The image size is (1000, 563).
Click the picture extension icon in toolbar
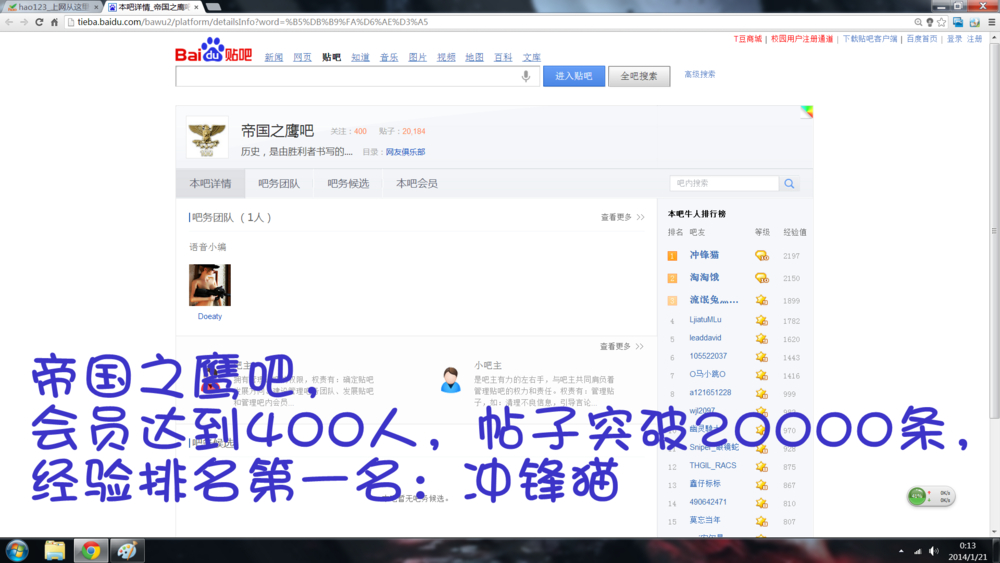(974, 22)
